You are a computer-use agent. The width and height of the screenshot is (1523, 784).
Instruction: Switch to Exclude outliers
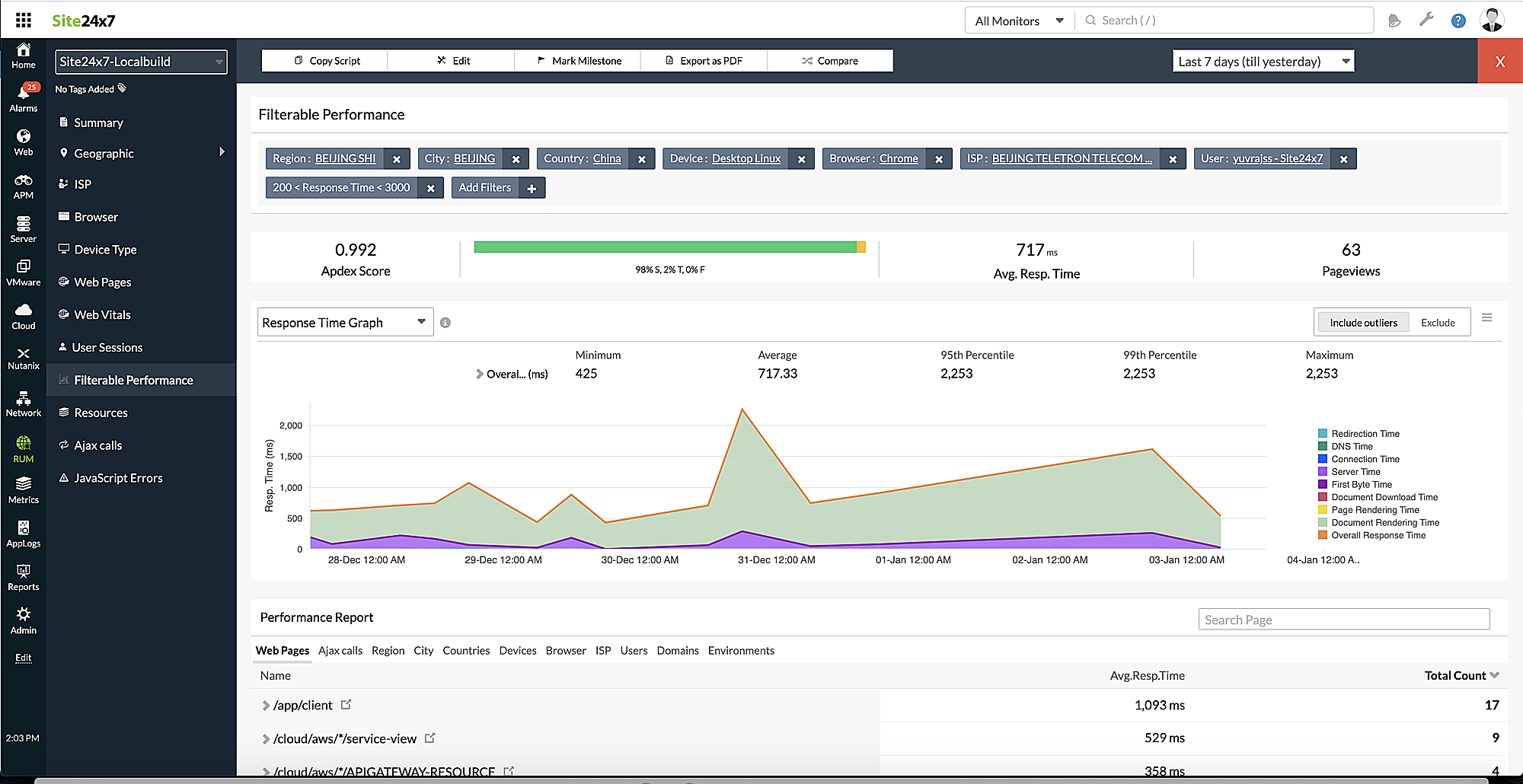point(1437,323)
